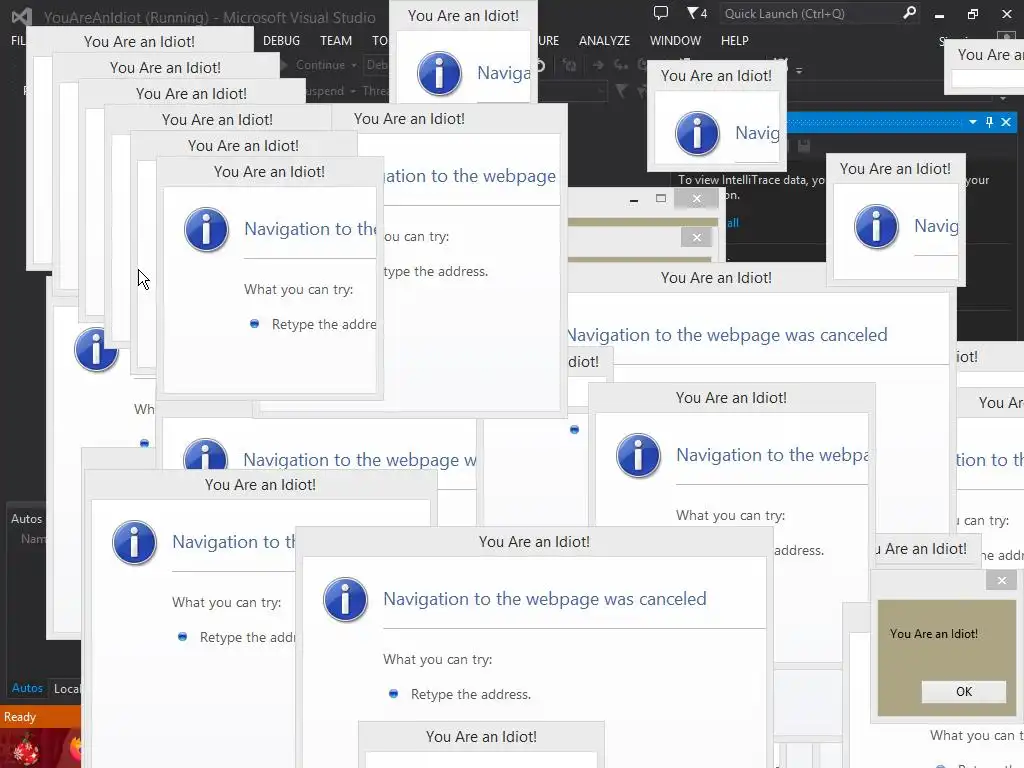The image size is (1024, 768).
Task: Click the Autos panel title
Action: click(x=26, y=519)
